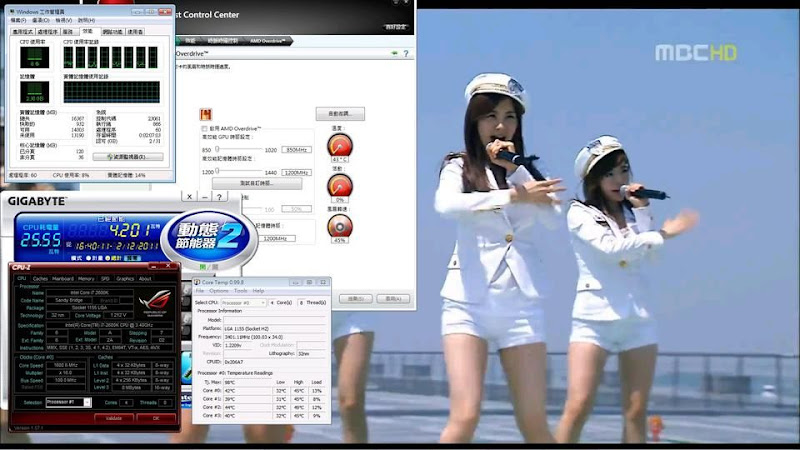Open the (F) file menu in Task Manager

click(x=18, y=20)
